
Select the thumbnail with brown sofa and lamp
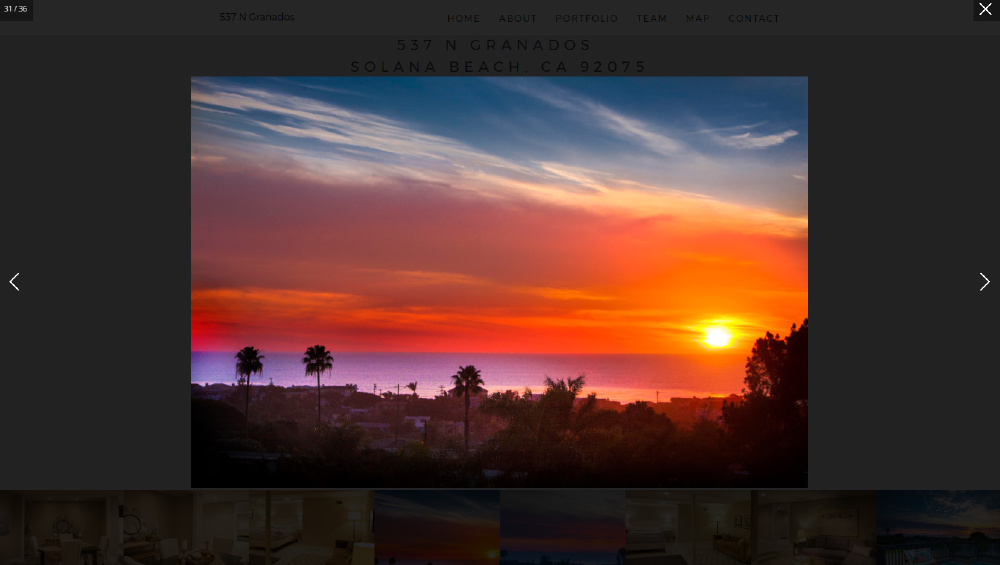[x=688, y=527]
